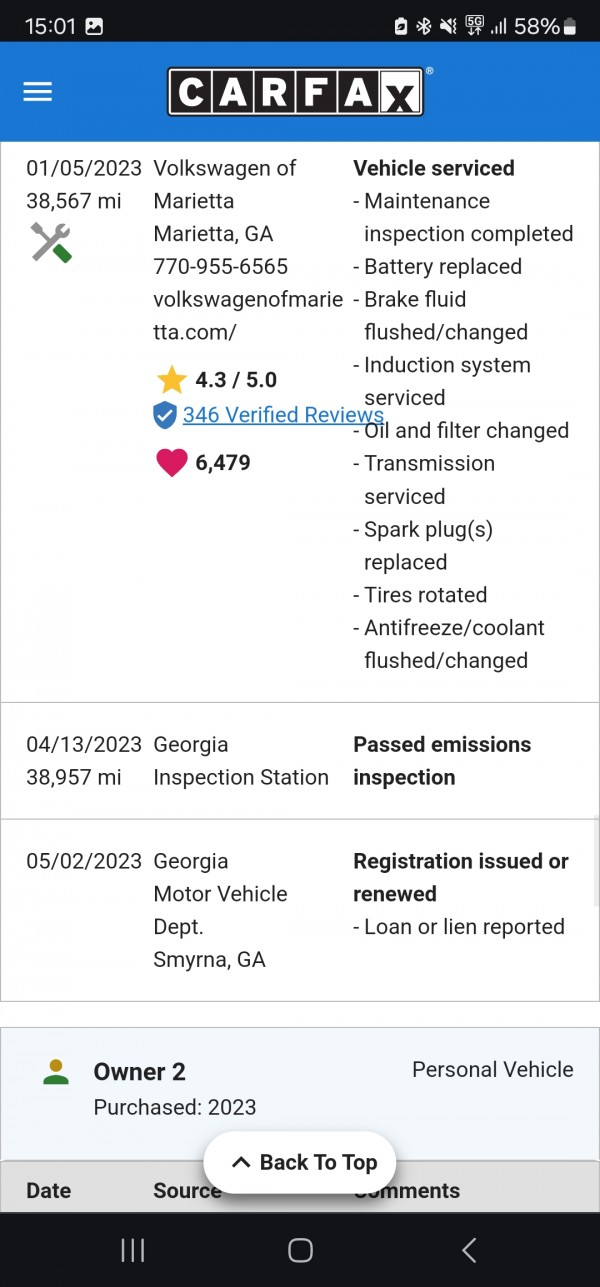This screenshot has width=600, height=1287.
Task: Tap the 770-955-6565 phone number
Action: 220,267
